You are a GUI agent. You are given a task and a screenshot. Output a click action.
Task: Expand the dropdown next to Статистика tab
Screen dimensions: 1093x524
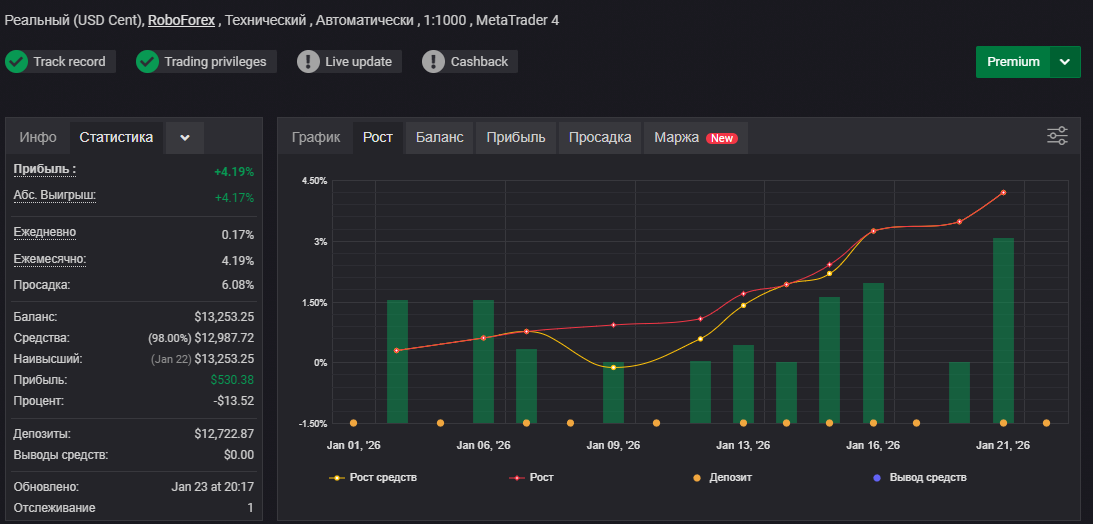[185, 138]
